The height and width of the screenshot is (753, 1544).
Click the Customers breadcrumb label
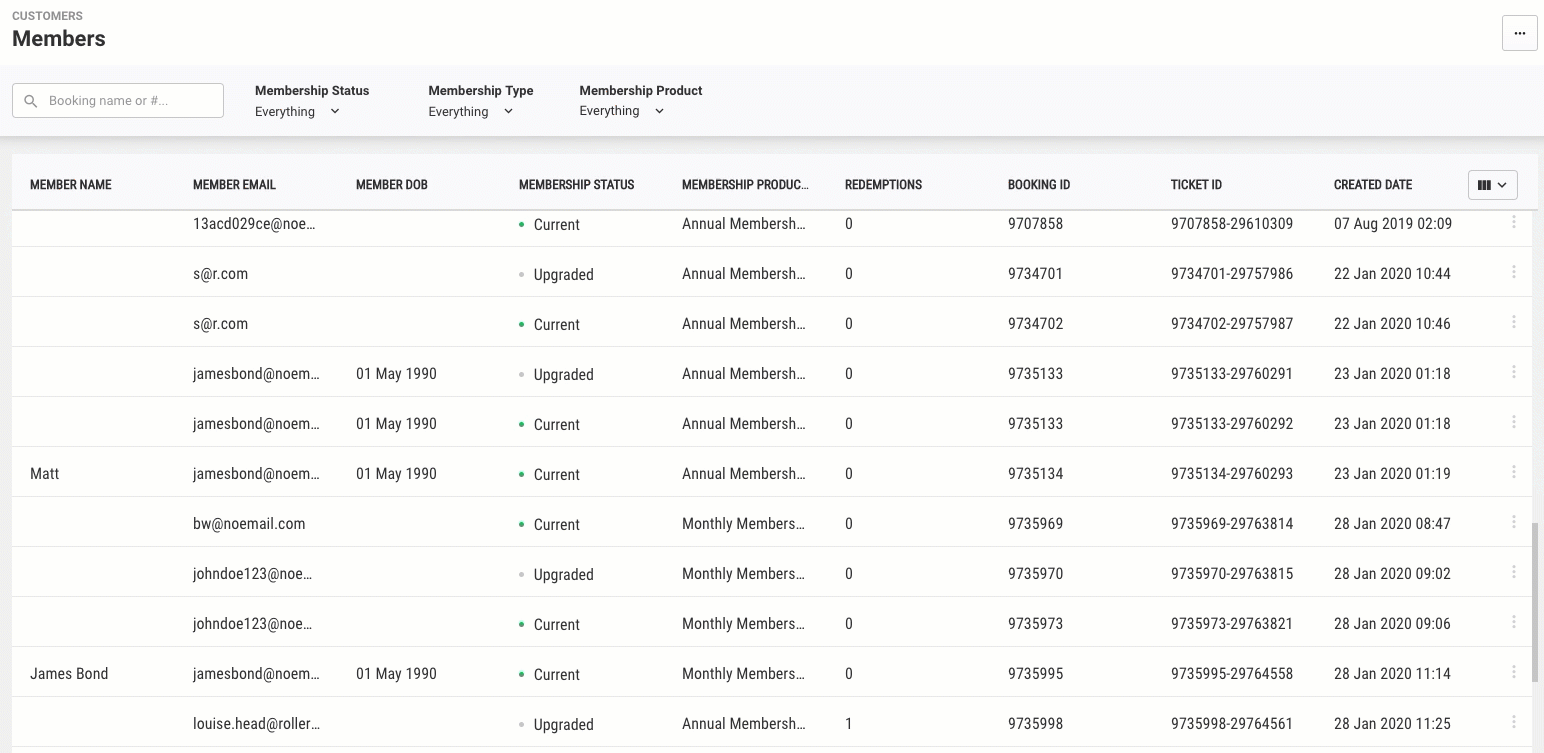47,16
